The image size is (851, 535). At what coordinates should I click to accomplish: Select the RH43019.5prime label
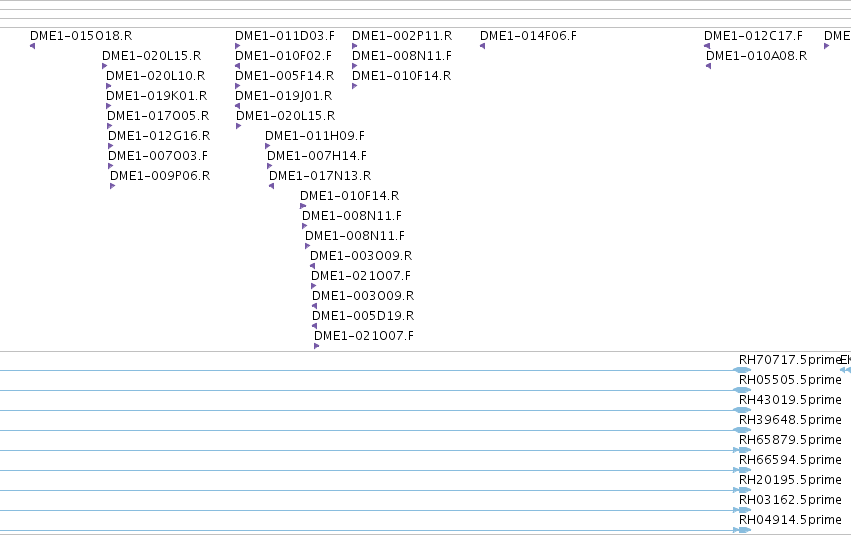tap(790, 400)
